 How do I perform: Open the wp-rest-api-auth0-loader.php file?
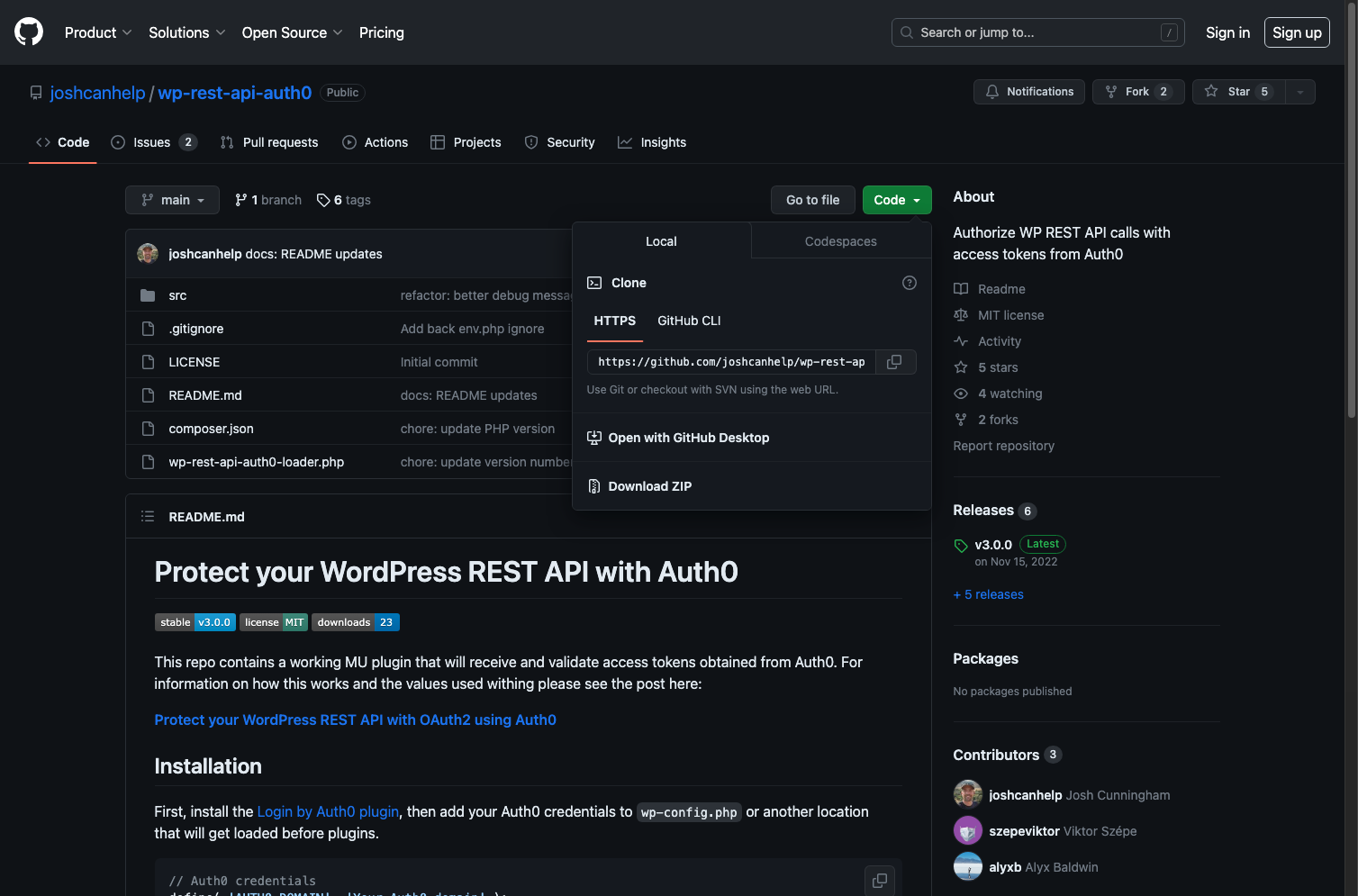click(x=257, y=462)
